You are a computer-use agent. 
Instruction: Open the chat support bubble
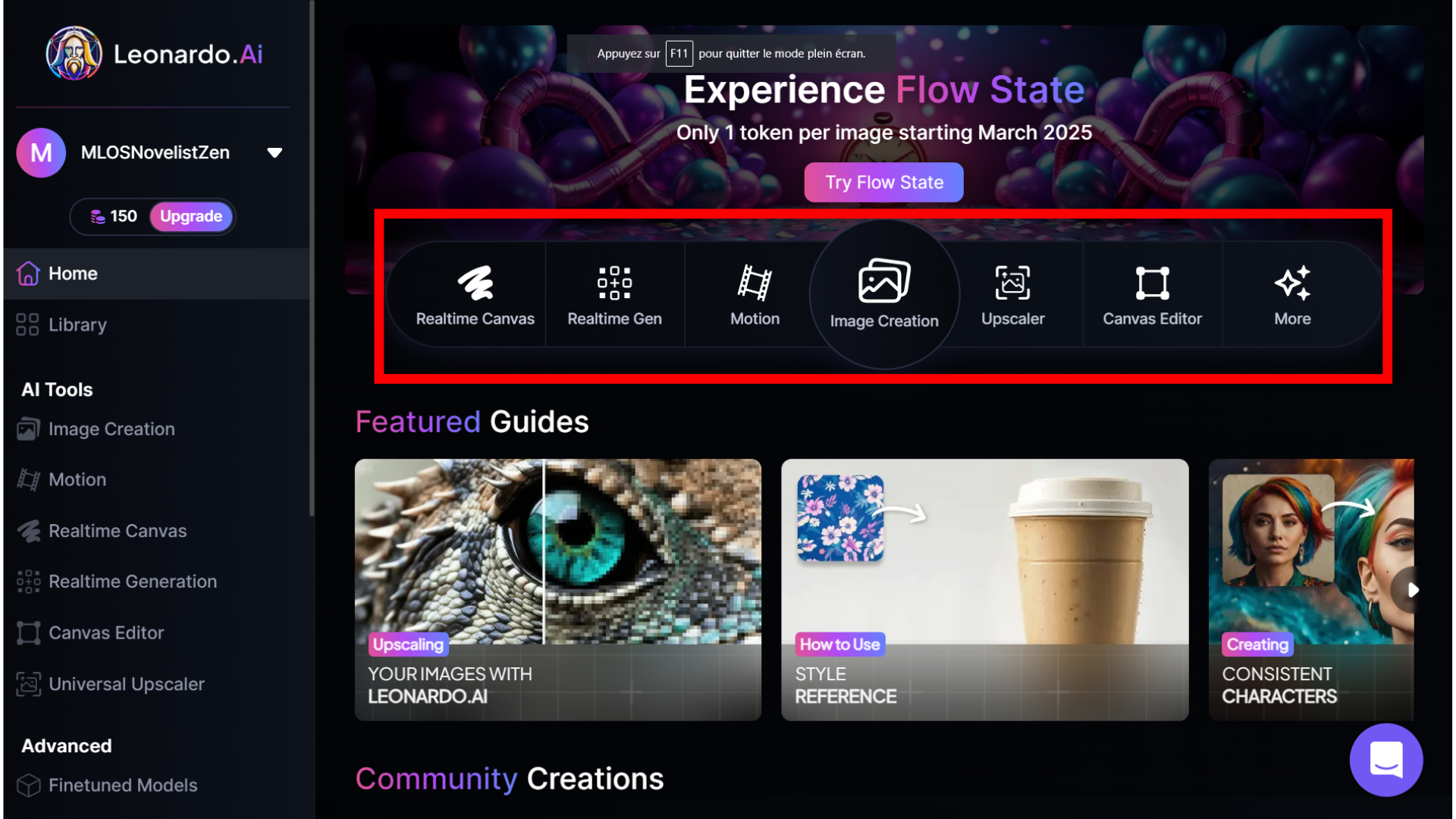click(x=1385, y=759)
